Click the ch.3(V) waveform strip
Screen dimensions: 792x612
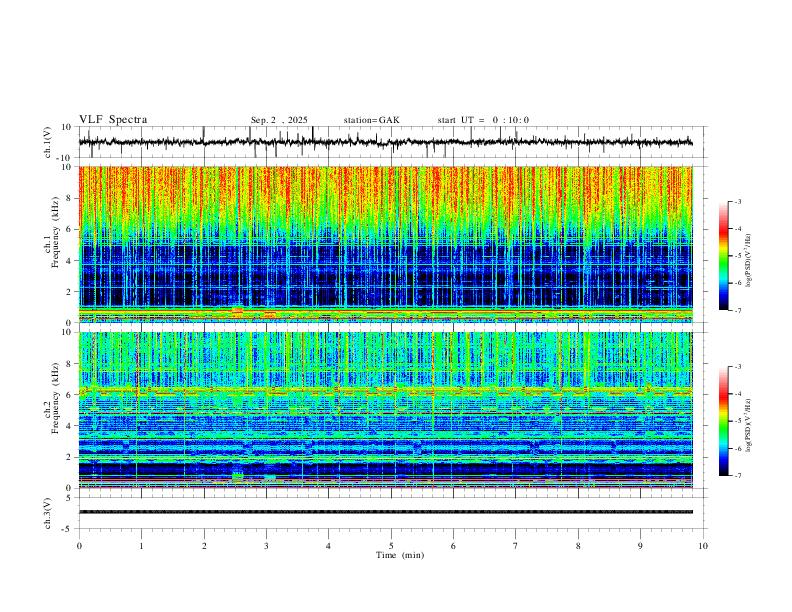pos(386,512)
